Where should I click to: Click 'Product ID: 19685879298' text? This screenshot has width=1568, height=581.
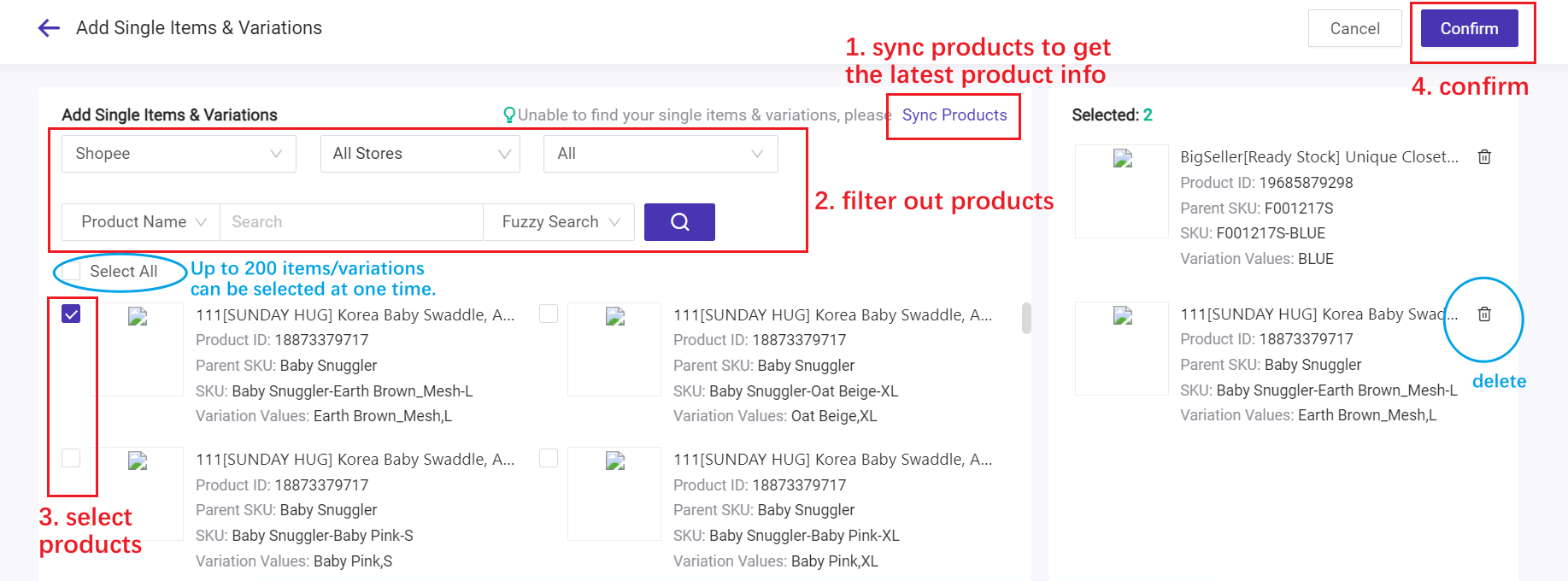1266,183
